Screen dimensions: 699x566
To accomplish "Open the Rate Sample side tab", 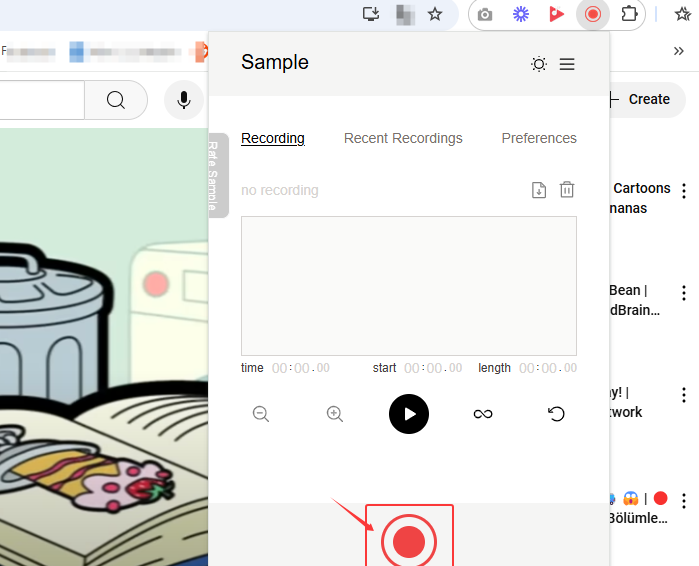I will point(218,175).
